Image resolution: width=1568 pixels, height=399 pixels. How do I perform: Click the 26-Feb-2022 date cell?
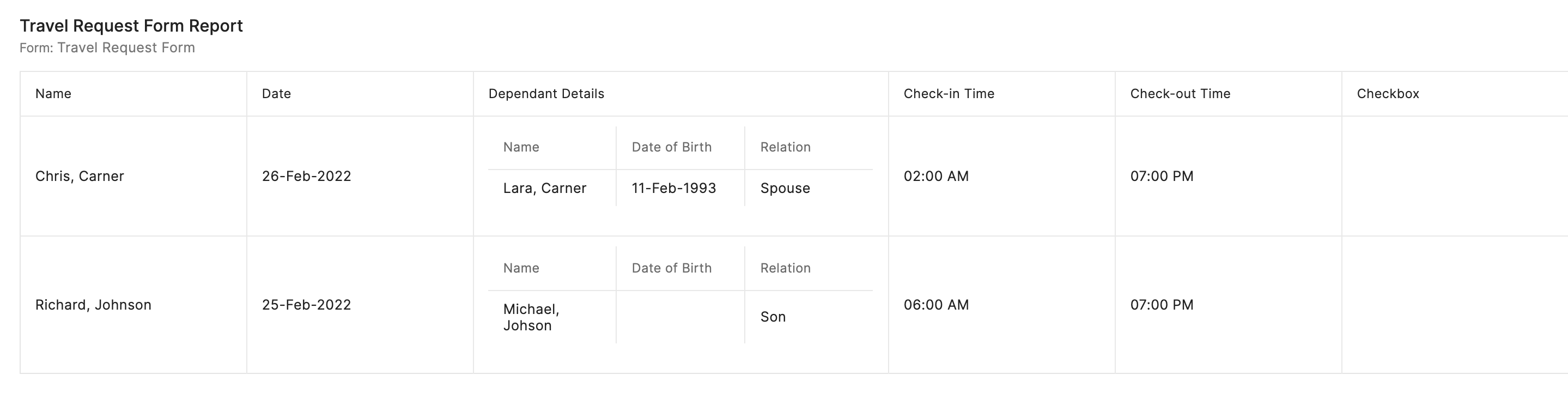[306, 176]
